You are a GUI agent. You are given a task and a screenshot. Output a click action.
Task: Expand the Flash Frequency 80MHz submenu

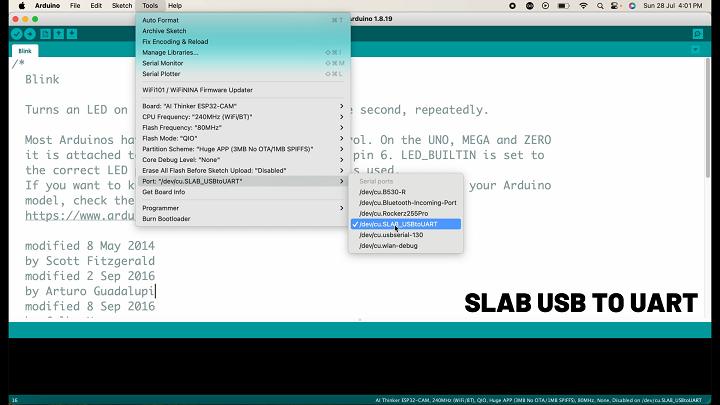242,128
